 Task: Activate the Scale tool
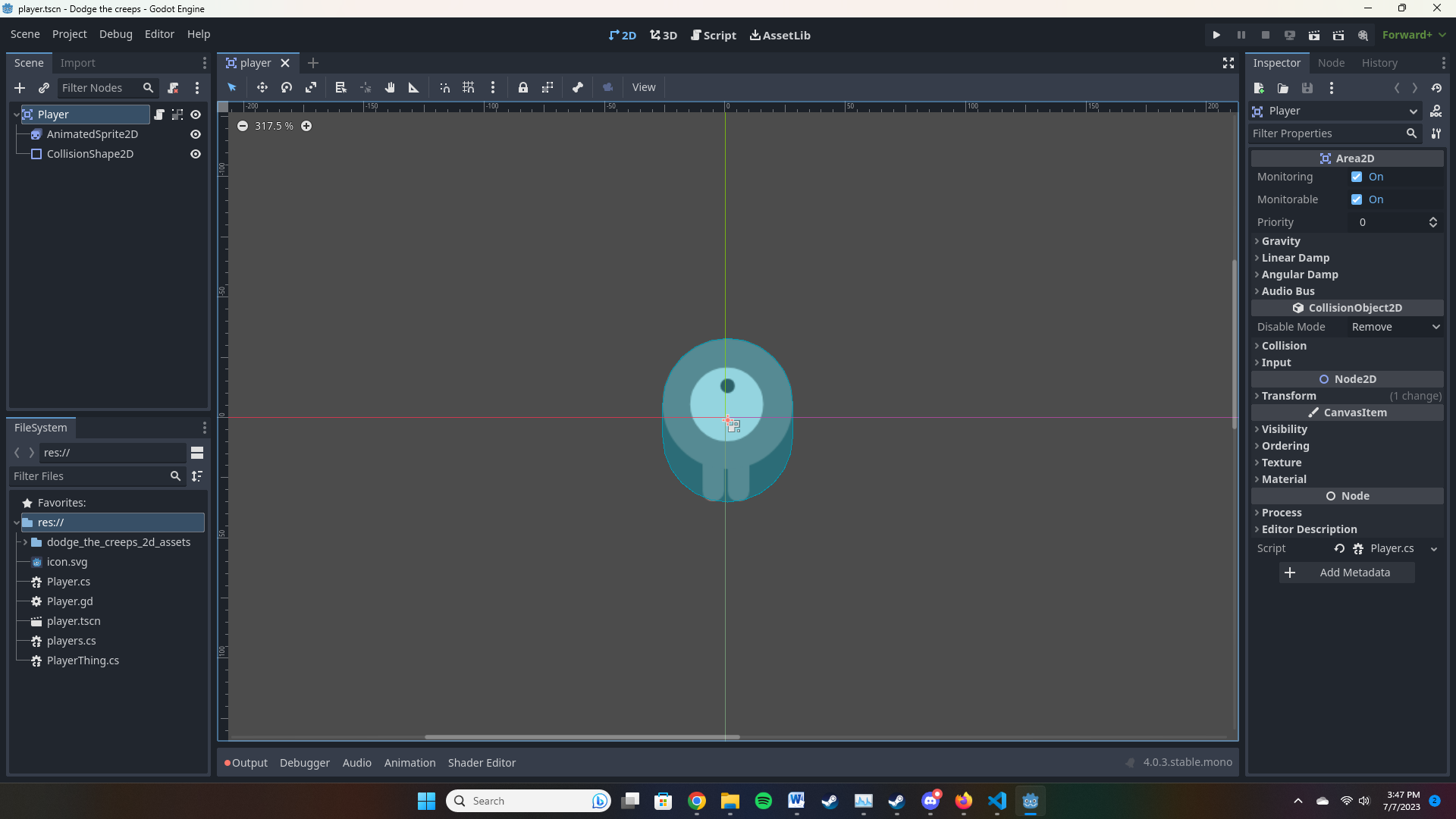click(311, 87)
